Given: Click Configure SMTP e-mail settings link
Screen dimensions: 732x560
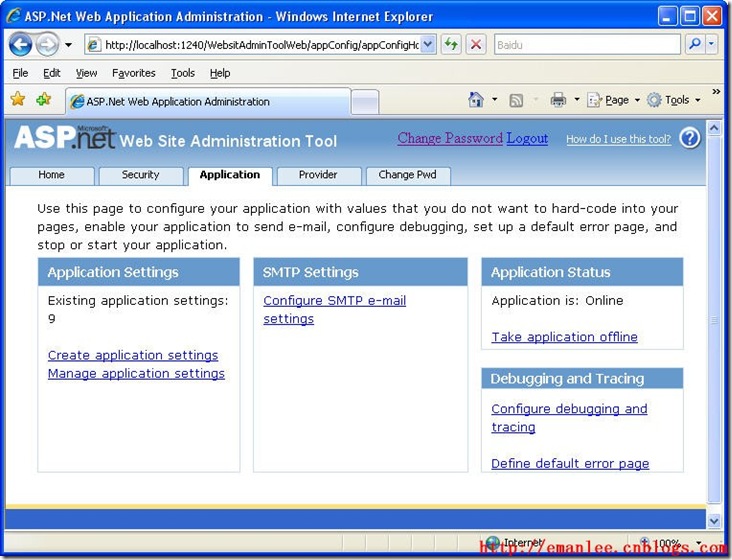Looking at the screenshot, I should coord(334,310).
